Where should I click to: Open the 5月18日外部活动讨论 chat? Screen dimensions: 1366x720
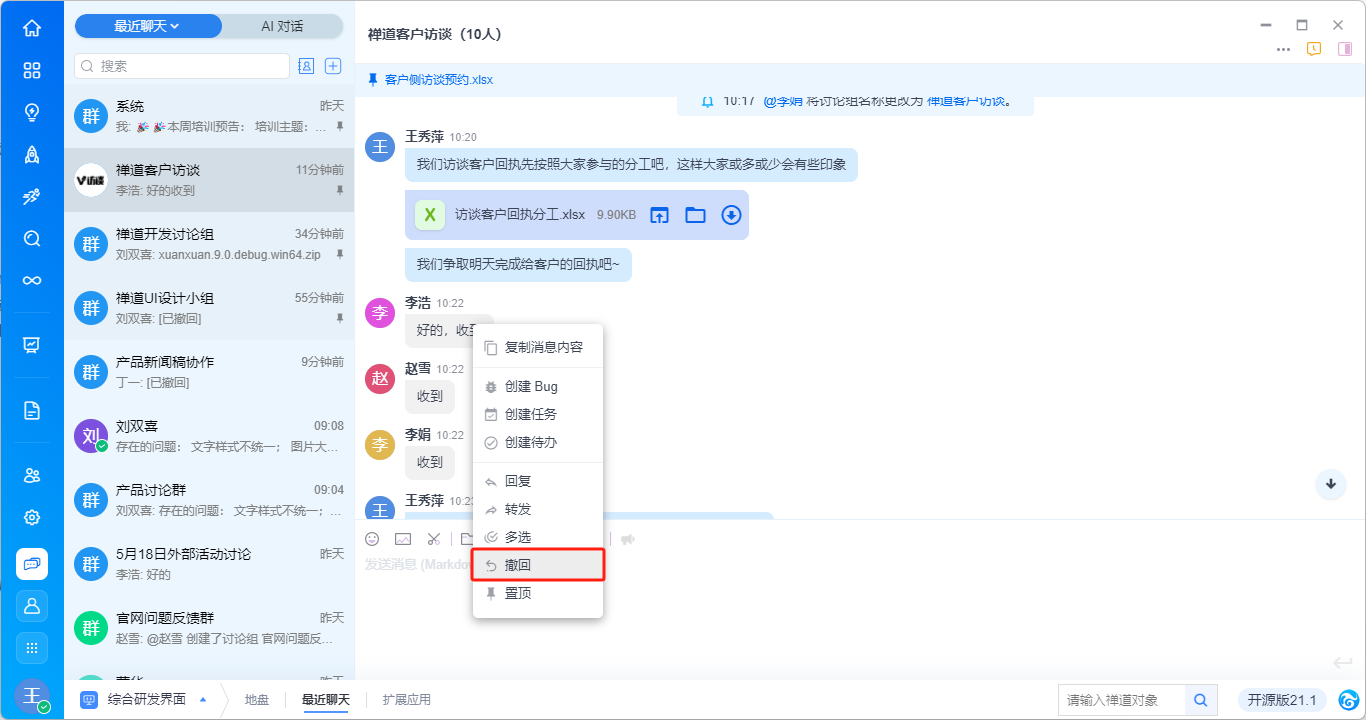(209, 564)
